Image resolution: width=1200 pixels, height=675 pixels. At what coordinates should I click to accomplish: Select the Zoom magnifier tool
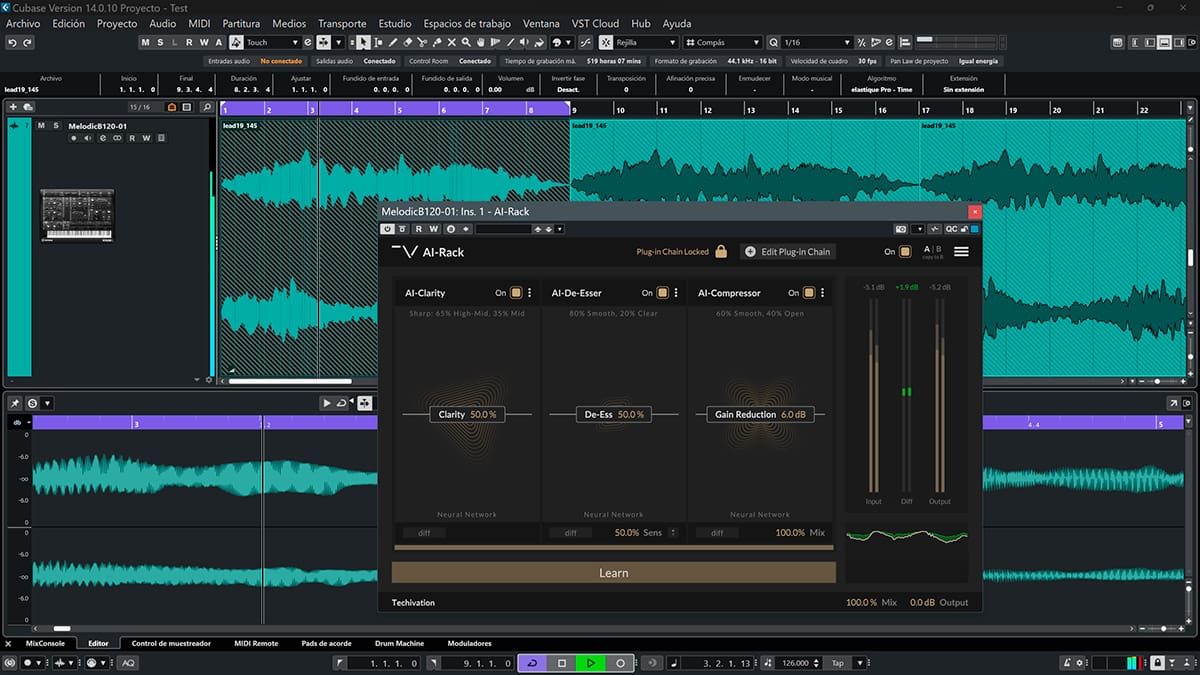[466, 42]
